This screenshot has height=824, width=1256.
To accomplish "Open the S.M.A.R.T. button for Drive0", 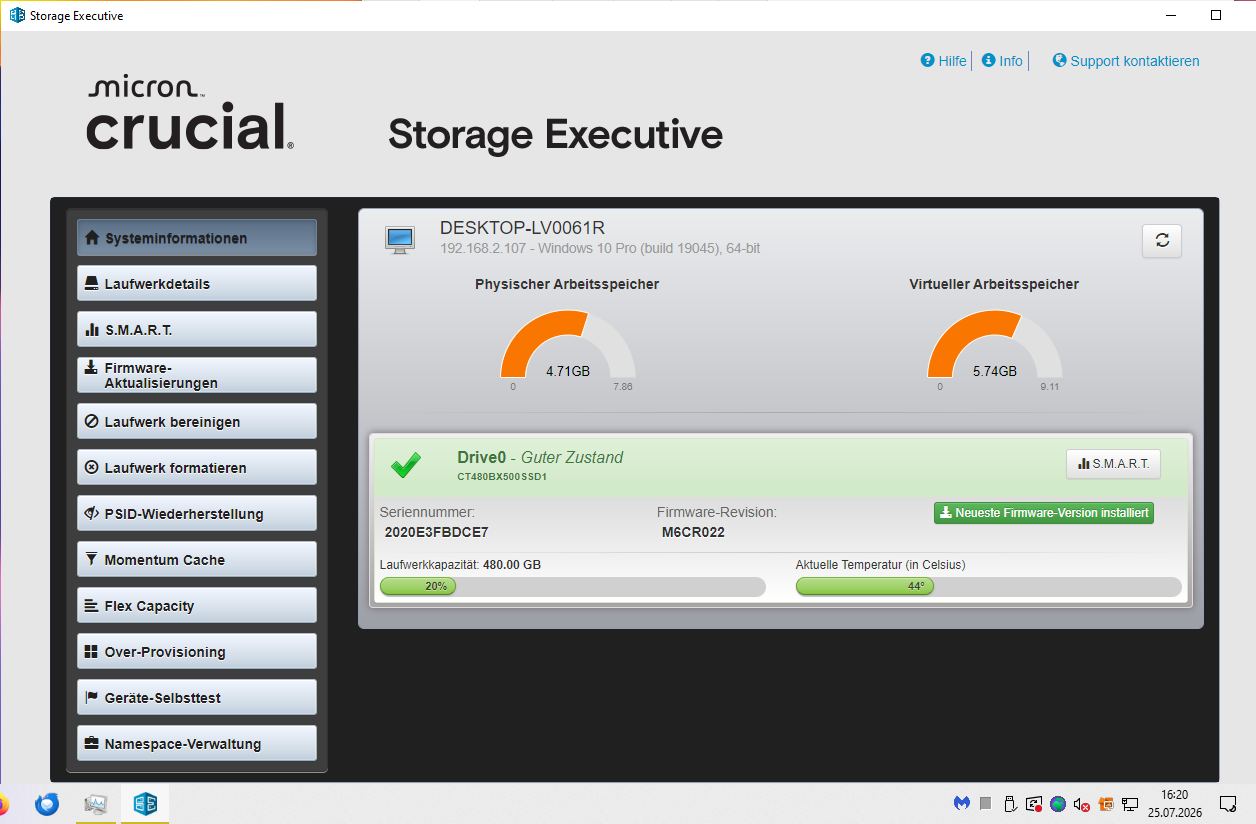I will point(1114,464).
